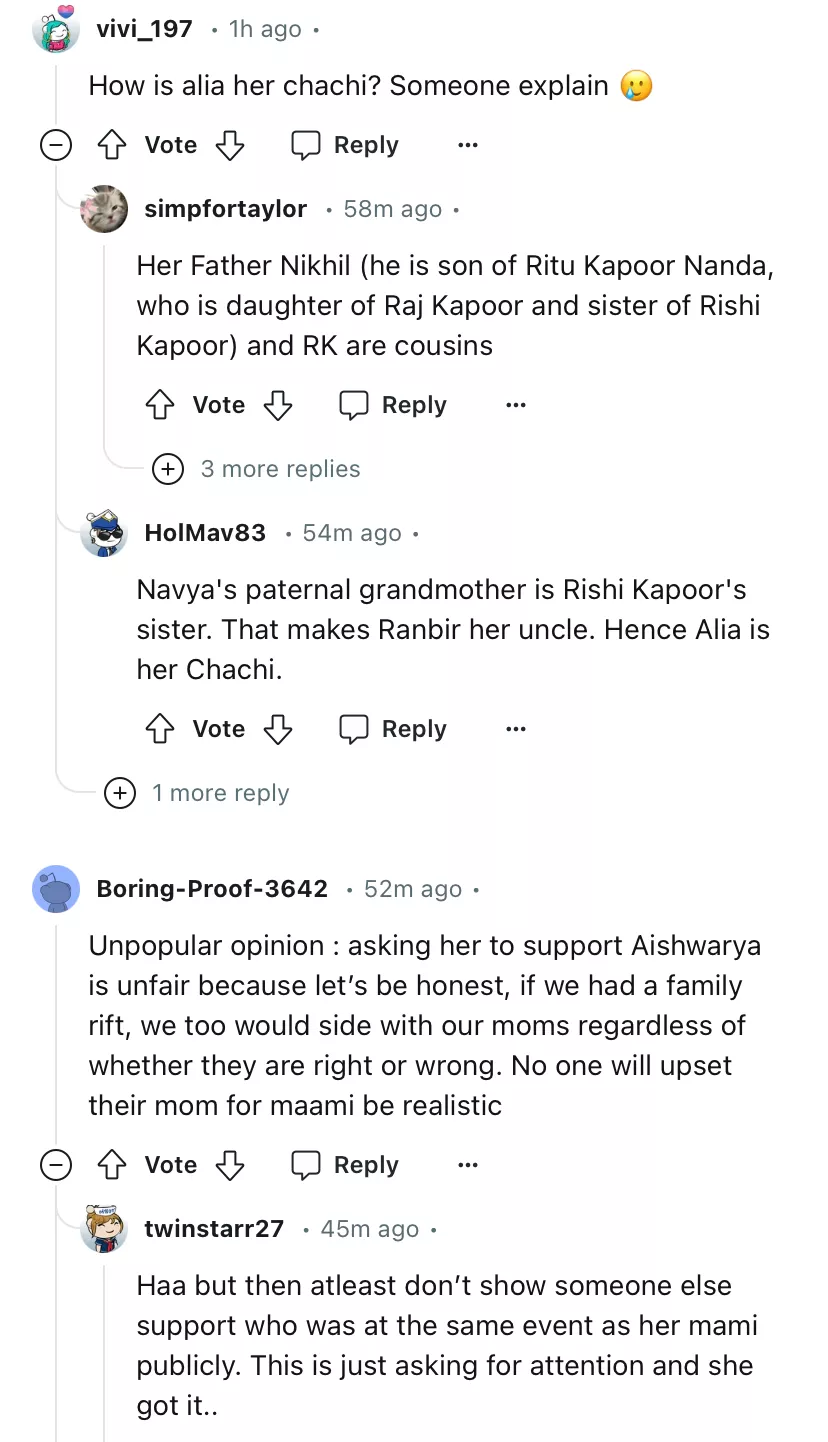This screenshot has height=1442, width=828.
Task: View simpfortaylor's cat avatar
Action: [x=104, y=209]
